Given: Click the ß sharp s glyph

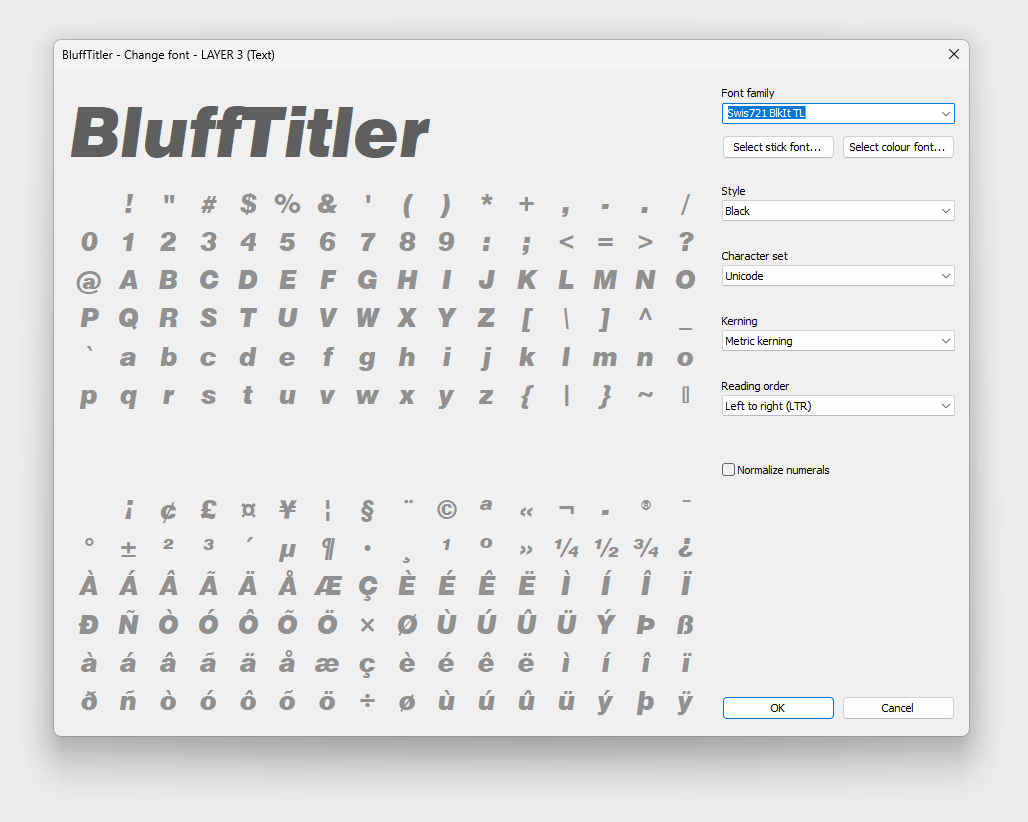Looking at the screenshot, I should coord(685,625).
